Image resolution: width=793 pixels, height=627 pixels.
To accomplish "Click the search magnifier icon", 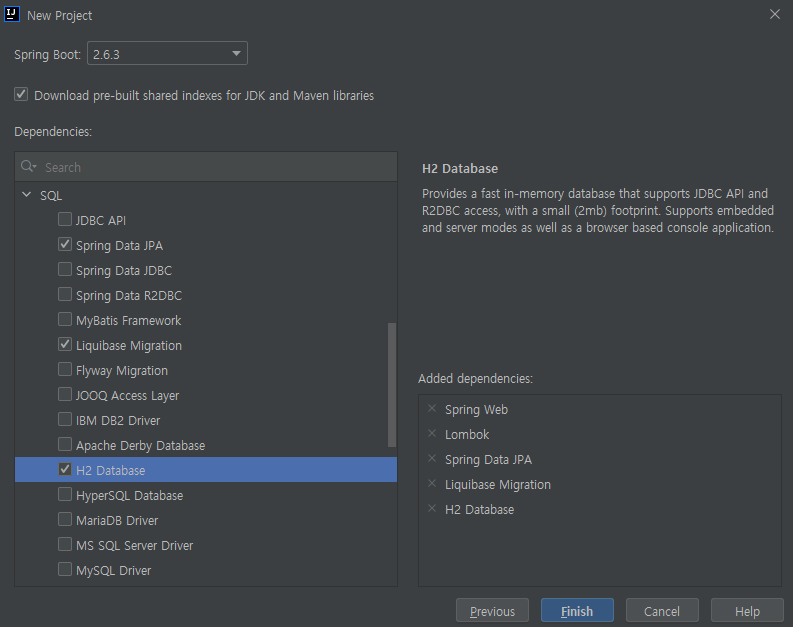I will [28, 166].
